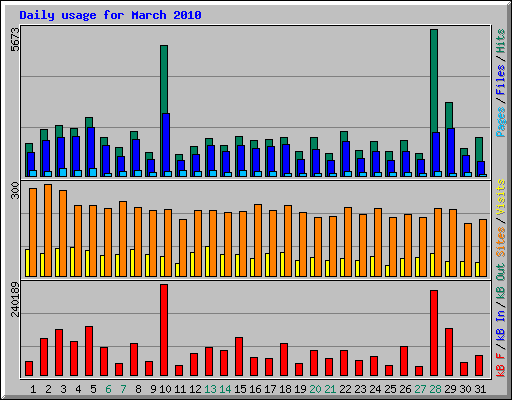Click the green weekend day label 14
512x400 pixels.
pyautogui.click(x=225, y=389)
